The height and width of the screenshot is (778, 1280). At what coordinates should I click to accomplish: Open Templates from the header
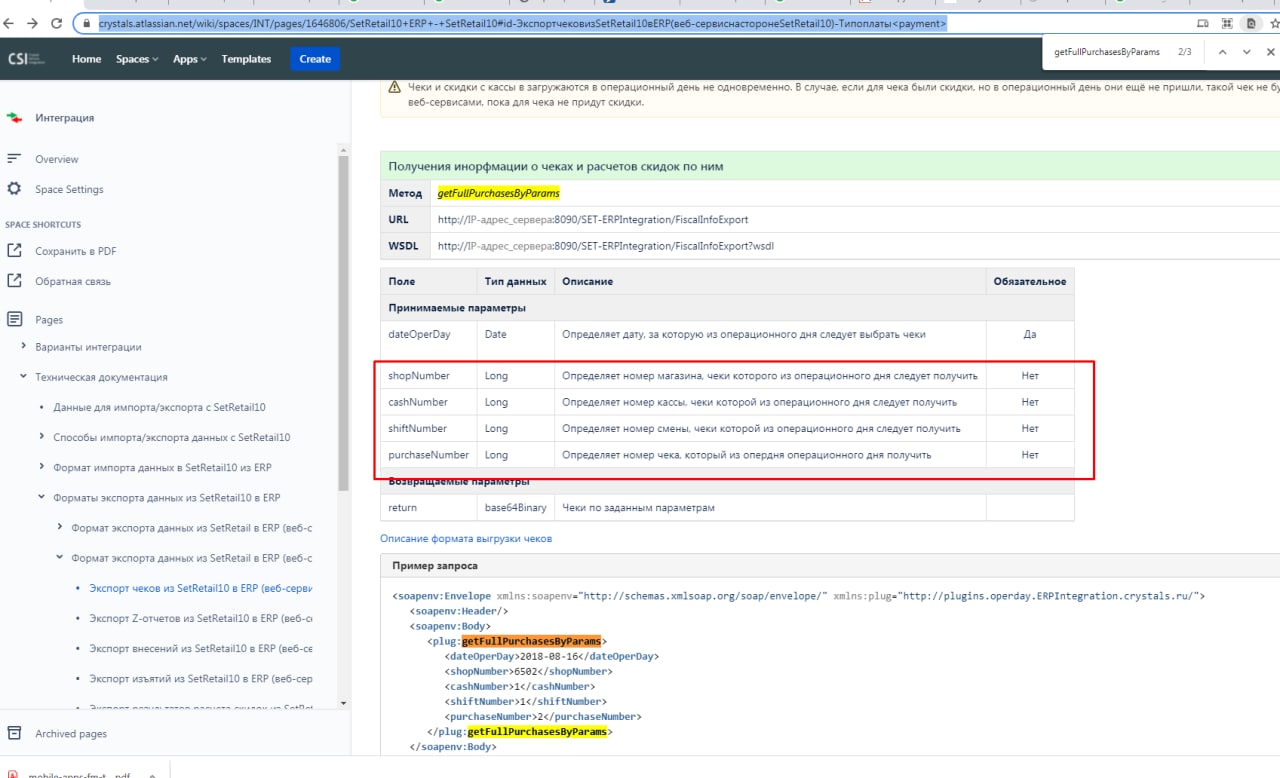tap(246, 59)
